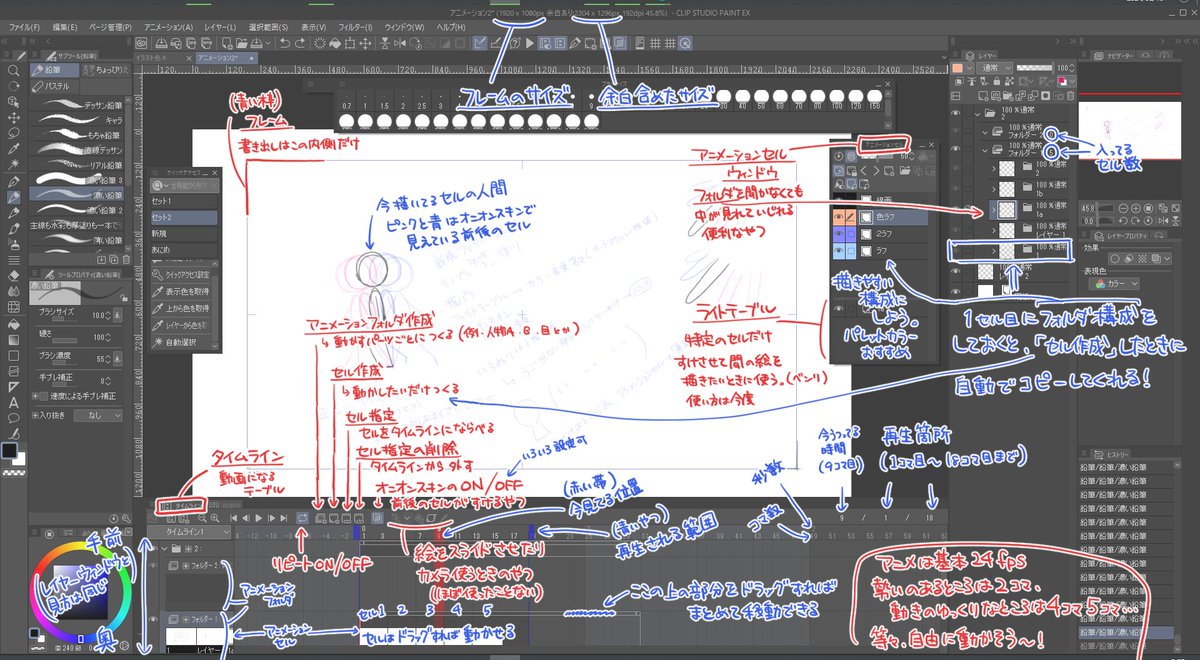Expand the 1a cel folder in Layer panel
1200x660 pixels.
coord(994,210)
